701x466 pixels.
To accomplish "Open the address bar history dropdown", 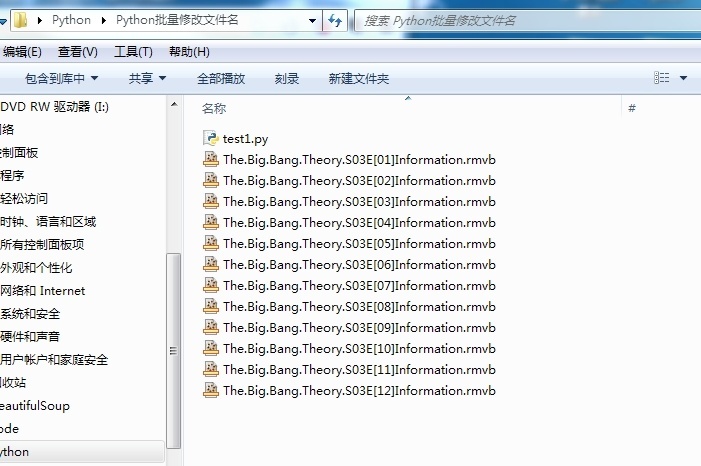I will tap(312, 21).
